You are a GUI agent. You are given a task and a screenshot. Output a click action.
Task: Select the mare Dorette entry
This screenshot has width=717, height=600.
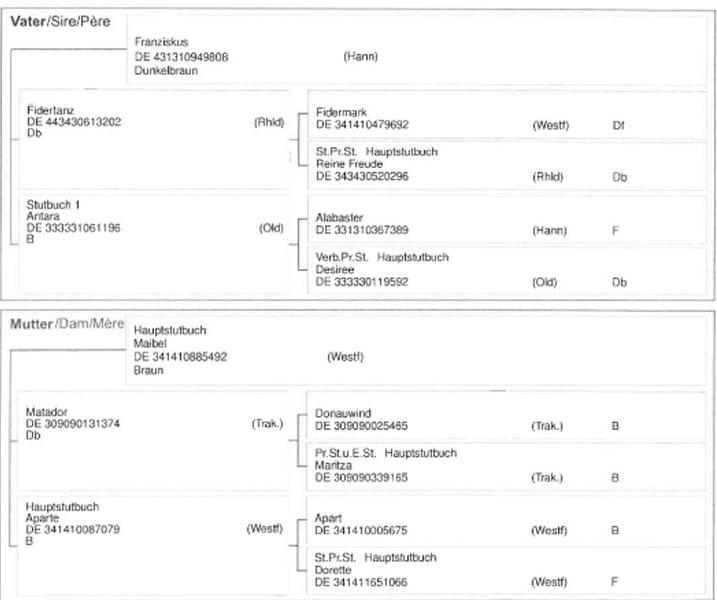click(332, 569)
